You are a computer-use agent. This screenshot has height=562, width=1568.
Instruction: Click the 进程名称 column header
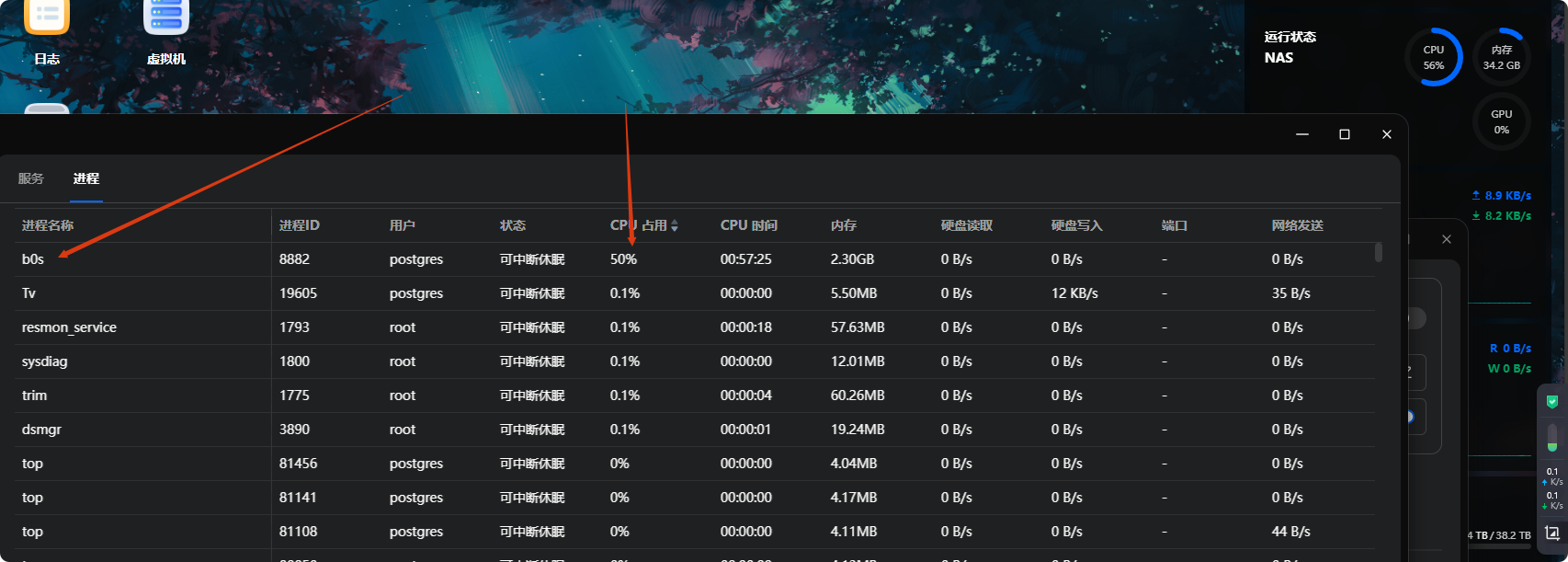[48, 225]
